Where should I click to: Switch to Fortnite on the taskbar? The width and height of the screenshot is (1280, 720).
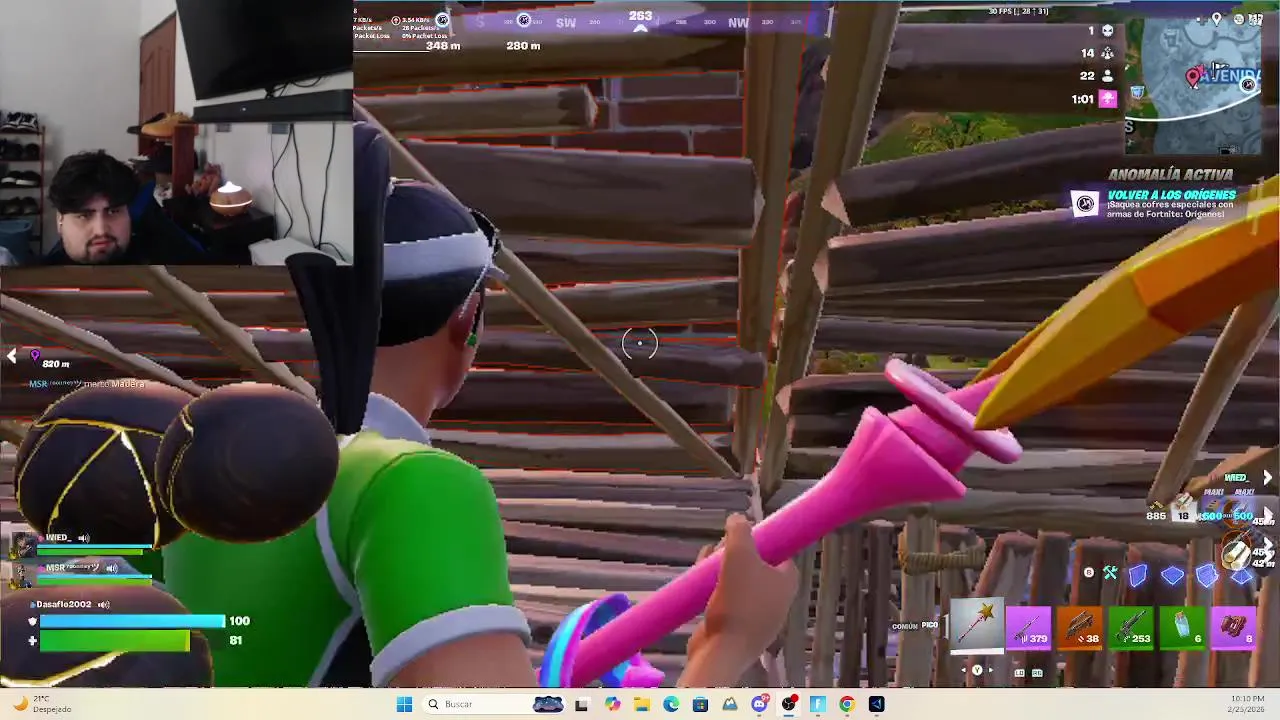coord(818,704)
